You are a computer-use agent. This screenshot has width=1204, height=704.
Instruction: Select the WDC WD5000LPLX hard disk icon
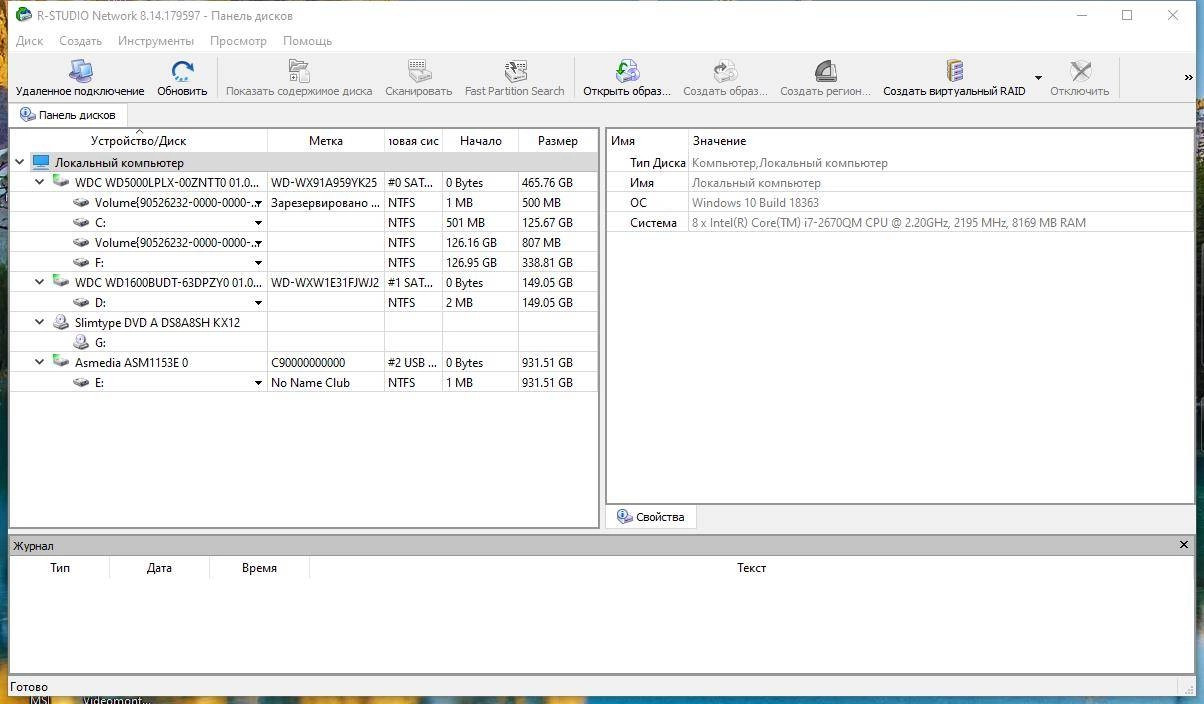tap(61, 182)
